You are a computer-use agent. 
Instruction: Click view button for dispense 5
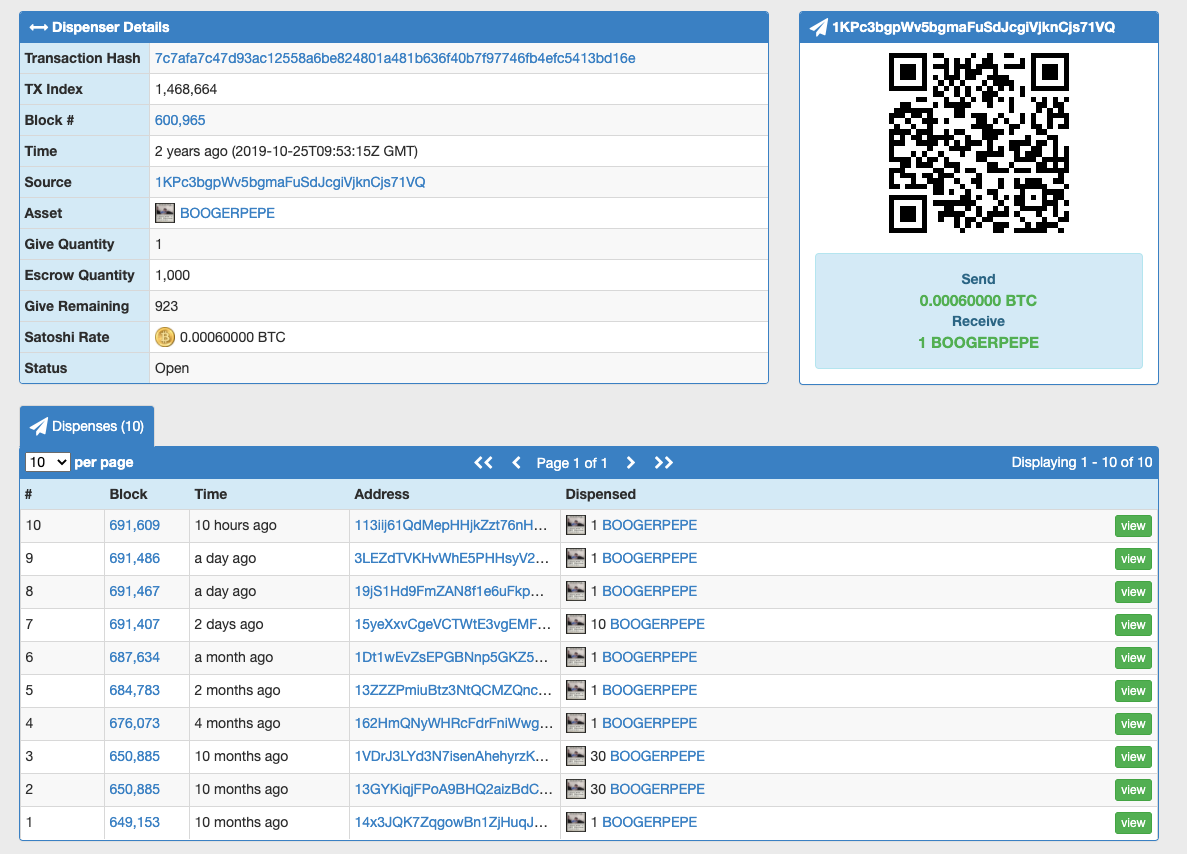tap(1133, 690)
